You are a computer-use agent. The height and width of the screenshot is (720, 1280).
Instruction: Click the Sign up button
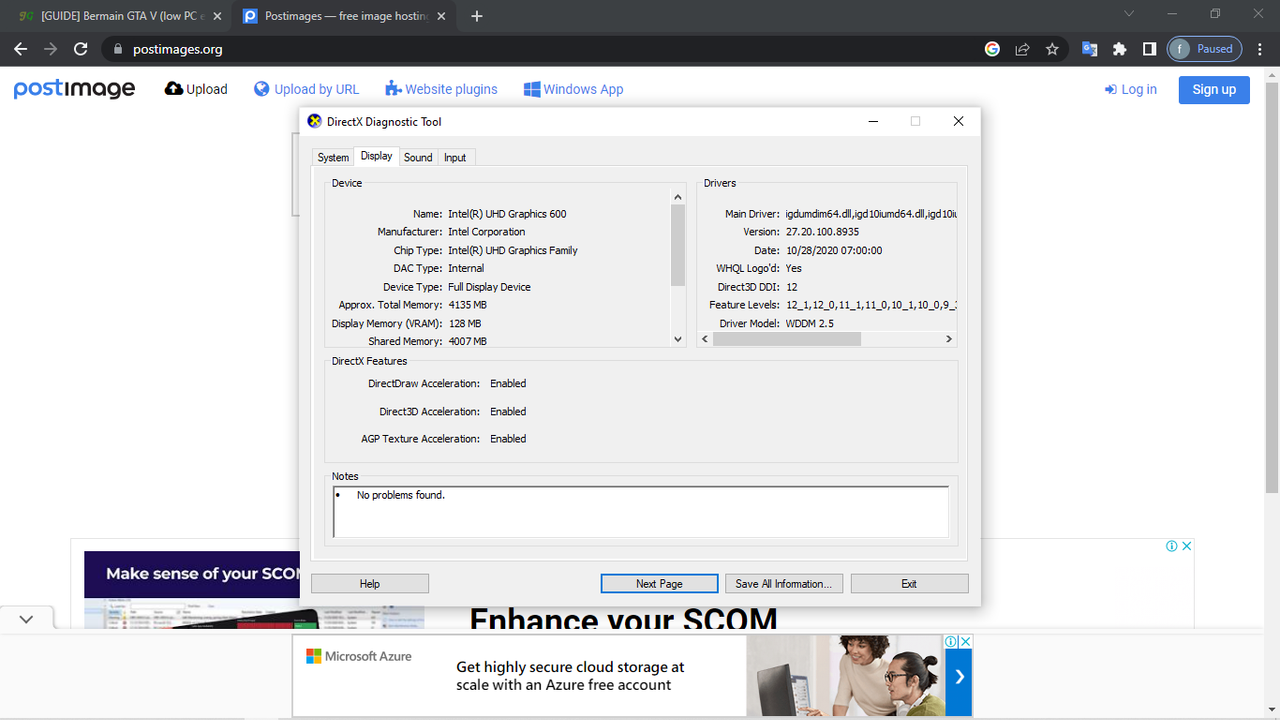(1214, 89)
